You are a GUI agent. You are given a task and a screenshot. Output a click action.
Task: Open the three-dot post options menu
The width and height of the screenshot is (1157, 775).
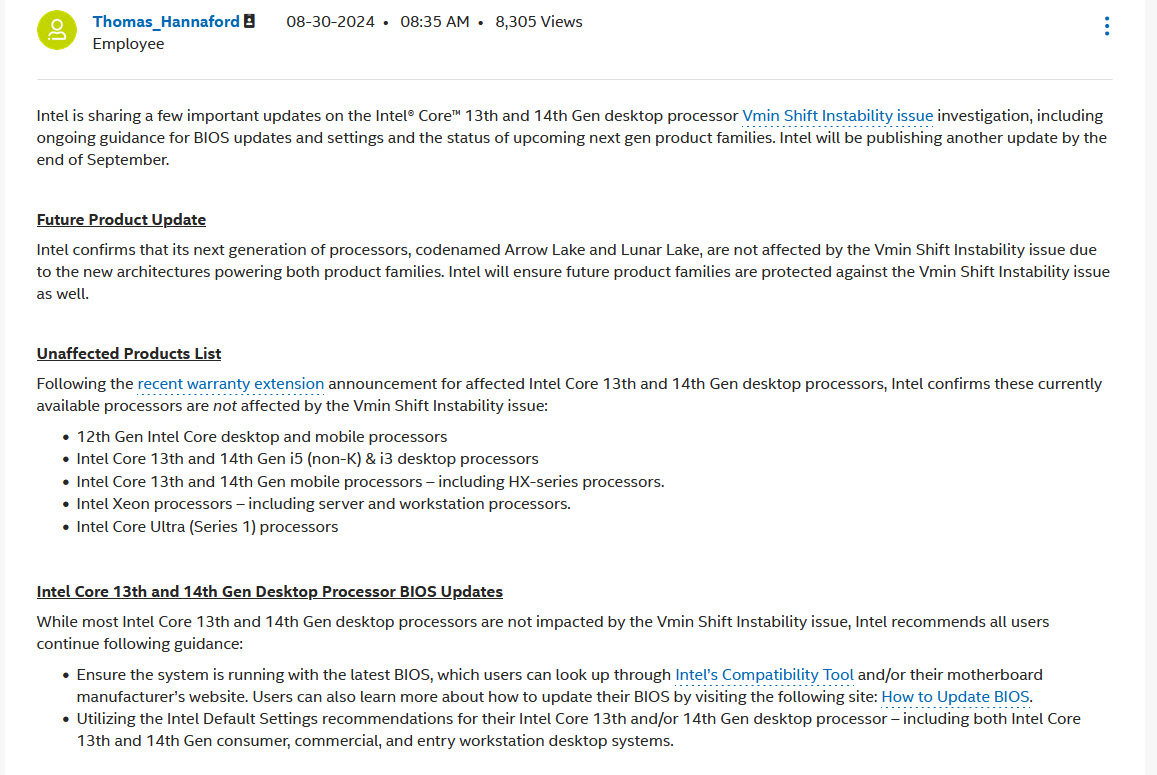(x=1106, y=26)
